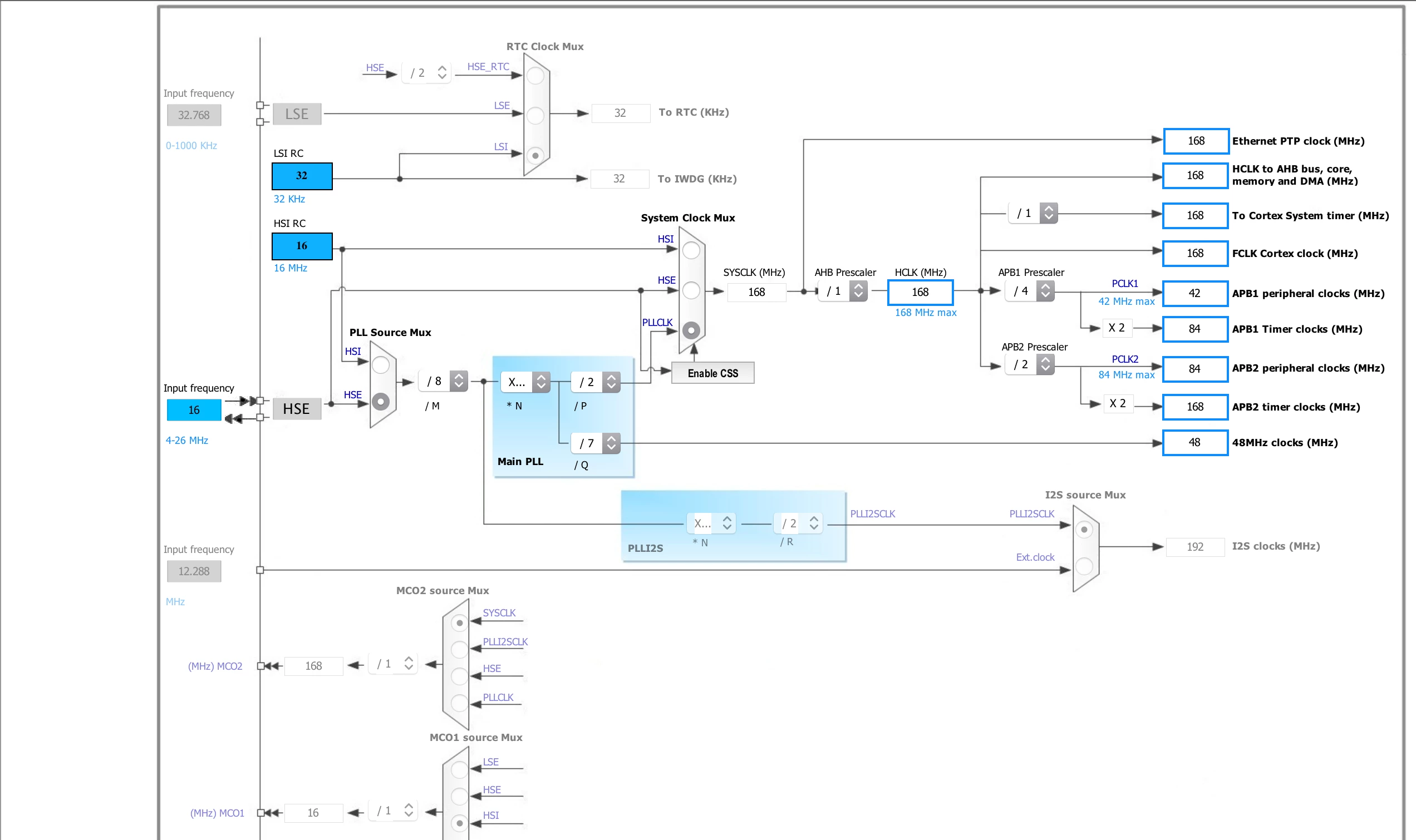Image resolution: width=1416 pixels, height=840 pixels.
Task: Click the HSE oscillator block
Action: pyautogui.click(x=297, y=409)
